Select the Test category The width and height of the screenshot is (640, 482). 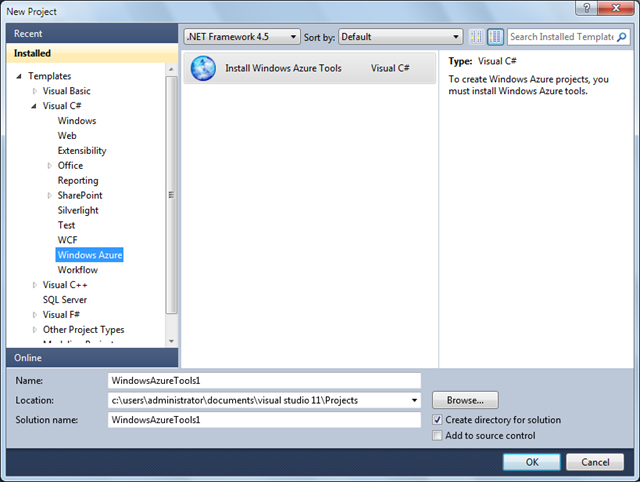[x=66, y=225]
